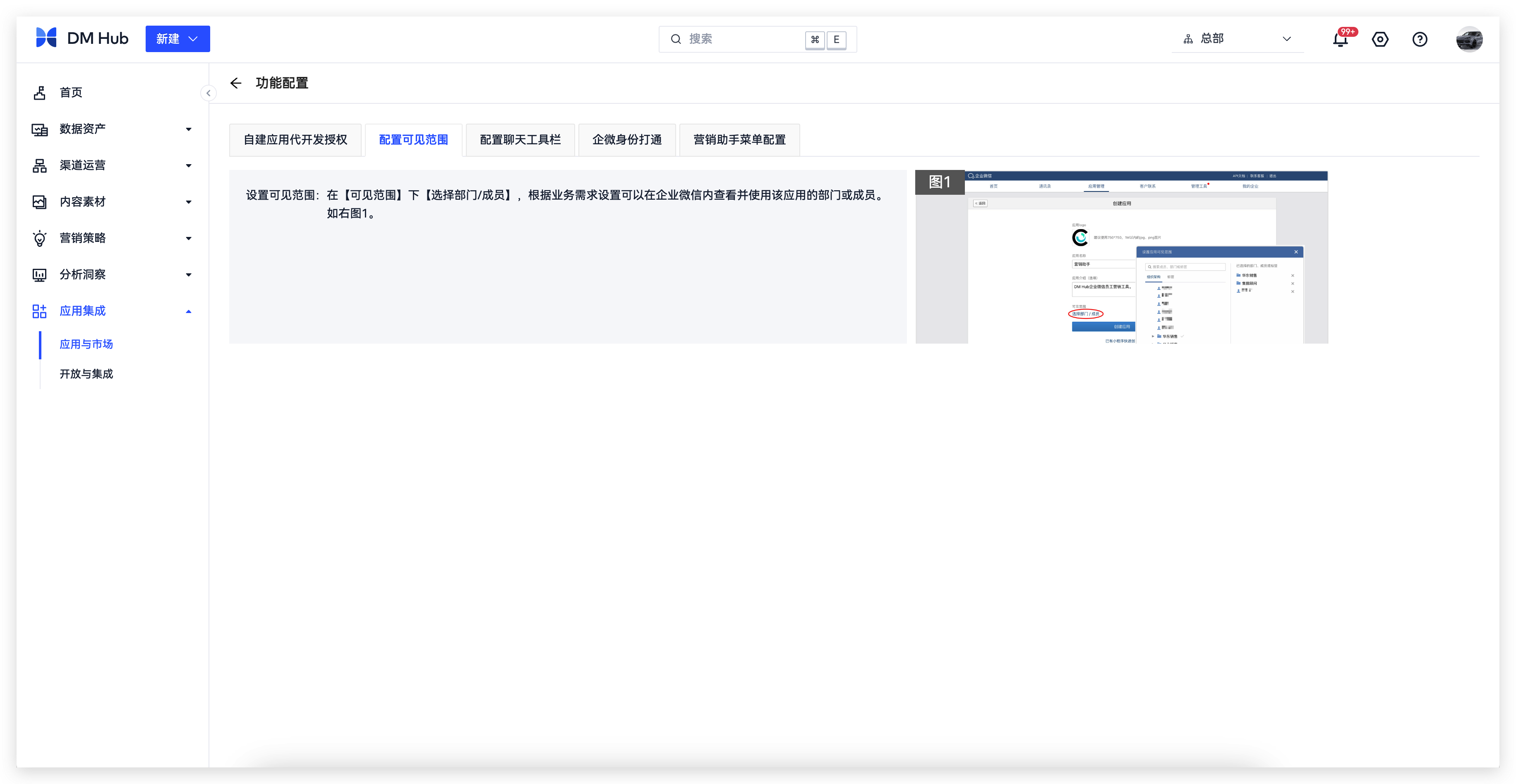Switch to 配置聊天工具栏 tab
Screen dimensions: 1516x784
[520, 139]
